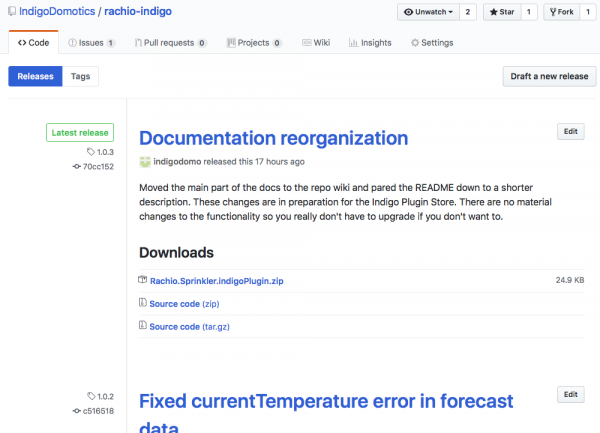
Task: Click the watchers count 2
Action: (x=468, y=12)
